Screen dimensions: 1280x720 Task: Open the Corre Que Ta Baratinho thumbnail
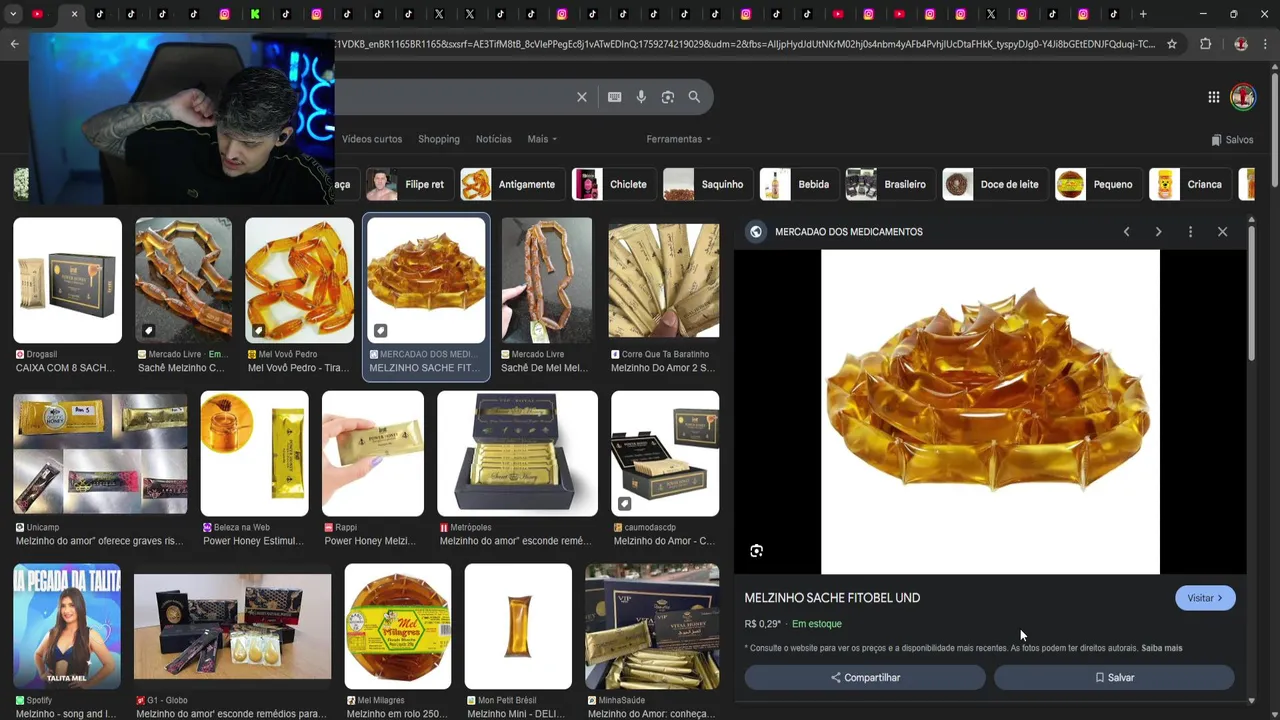(664, 280)
